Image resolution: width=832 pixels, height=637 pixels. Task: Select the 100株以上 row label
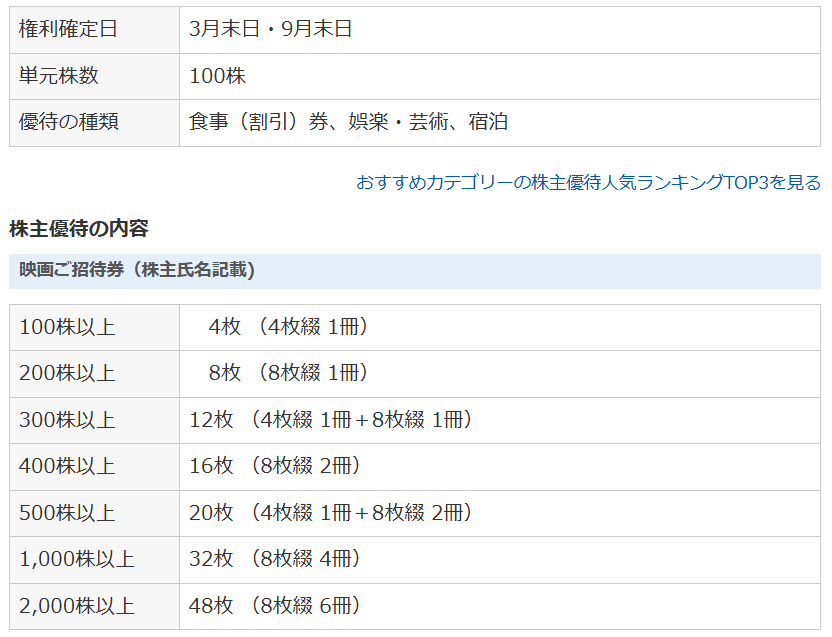click(94, 328)
